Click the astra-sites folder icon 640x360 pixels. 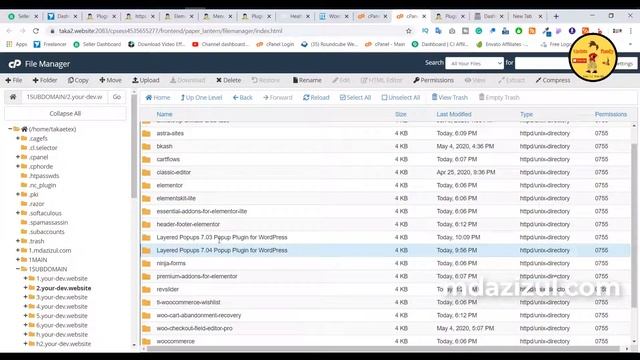146,133
